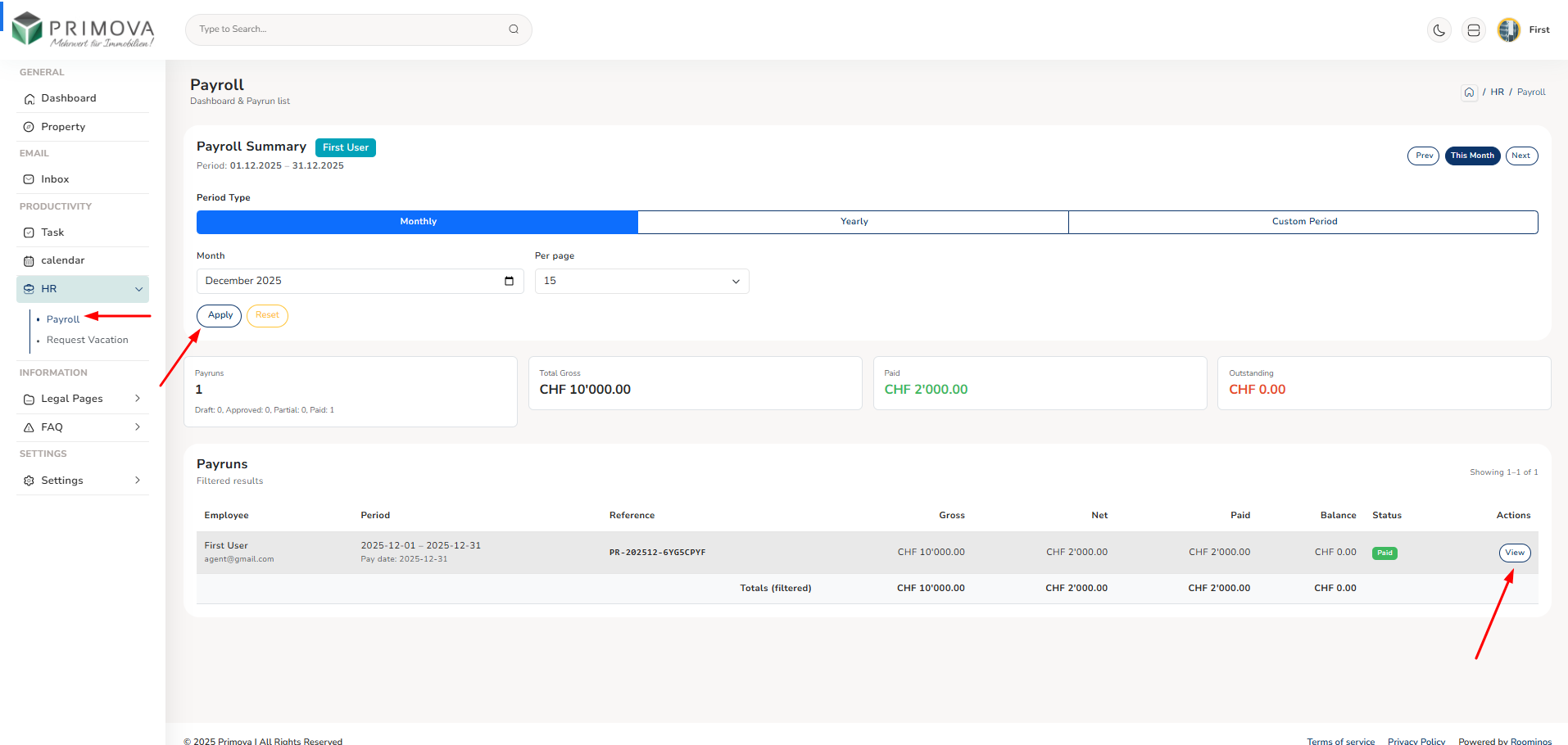Switch period type to Yearly
Viewport: 1568px width, 745px height.
pos(853,222)
